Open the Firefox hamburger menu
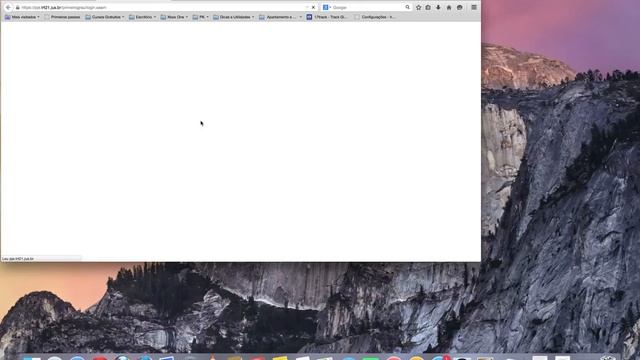The height and width of the screenshot is (360, 640). (474, 7)
